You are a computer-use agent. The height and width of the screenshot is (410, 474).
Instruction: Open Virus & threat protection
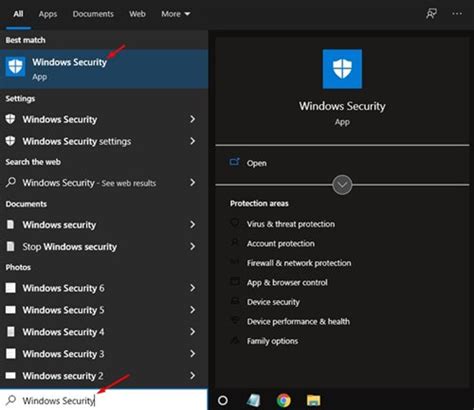291,224
